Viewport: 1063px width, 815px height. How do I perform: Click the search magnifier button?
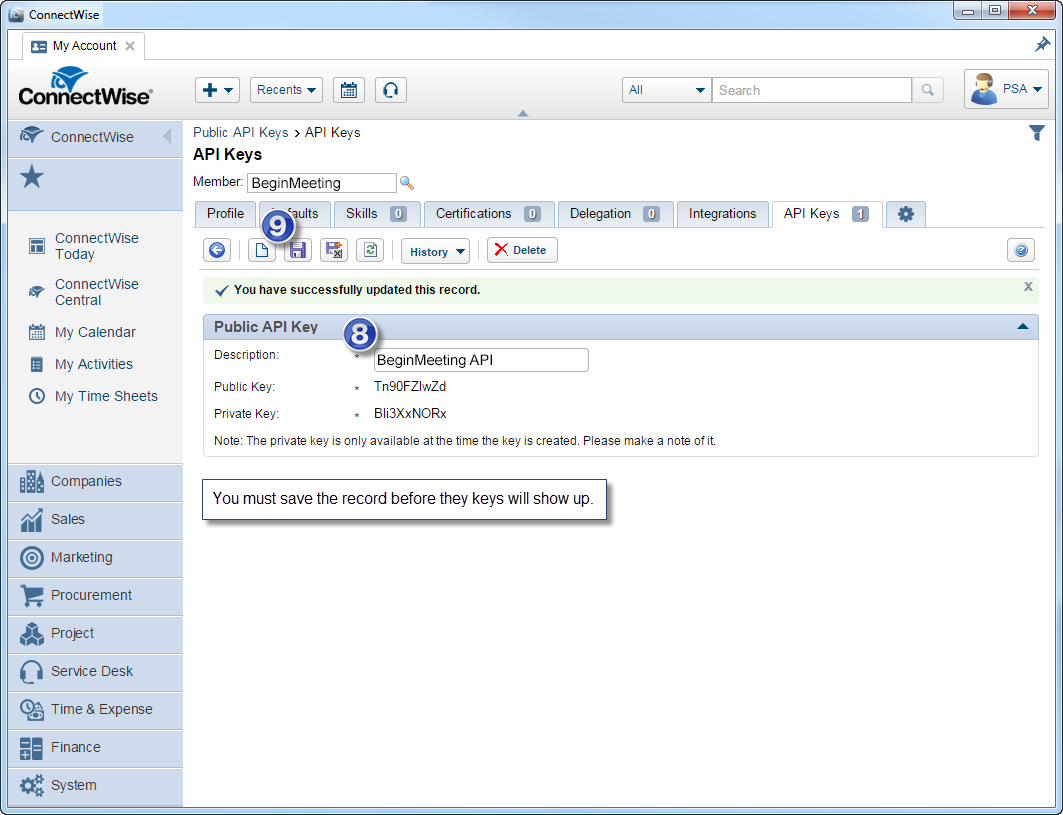pos(927,90)
